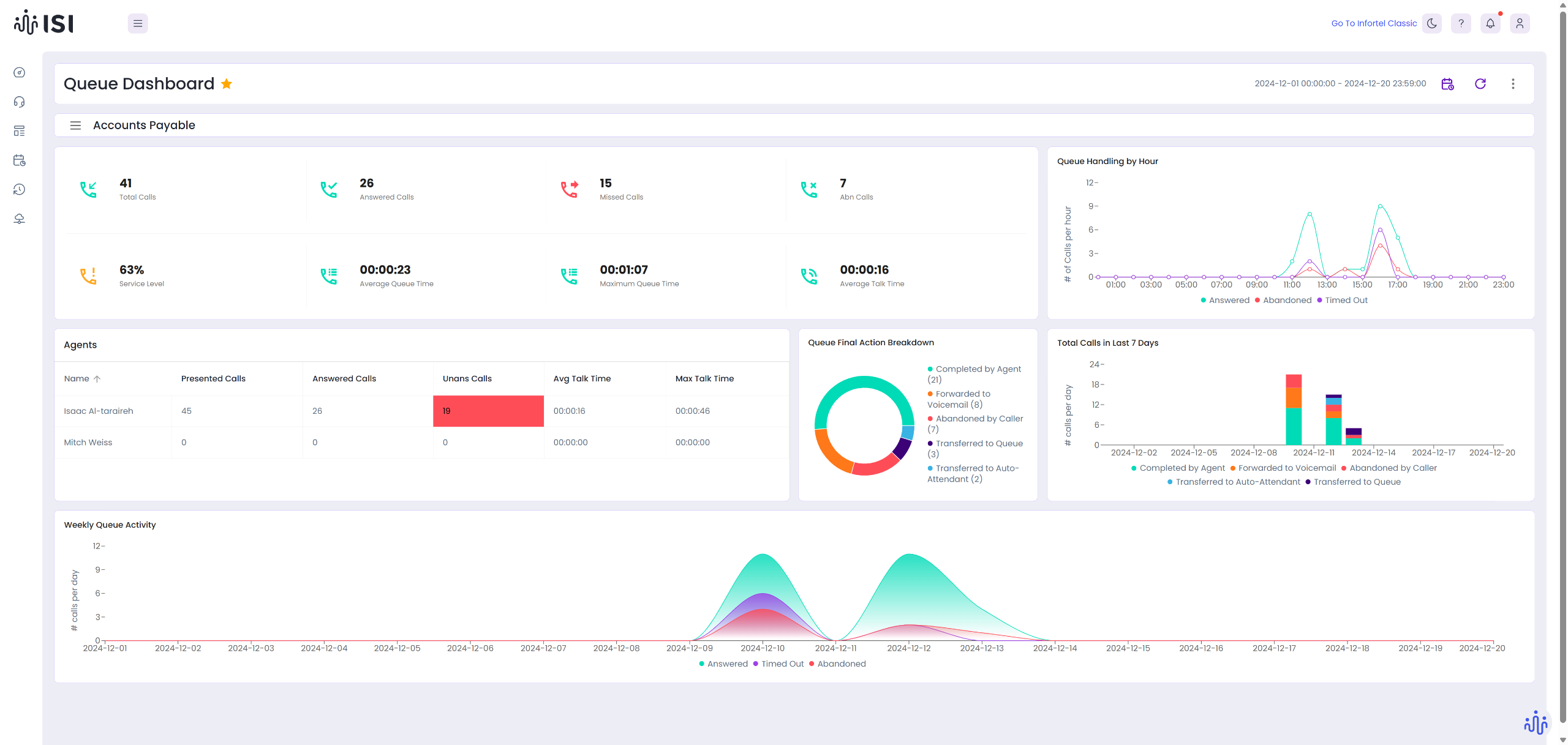
Task: Open the help question mark icon
Action: 1461,23
